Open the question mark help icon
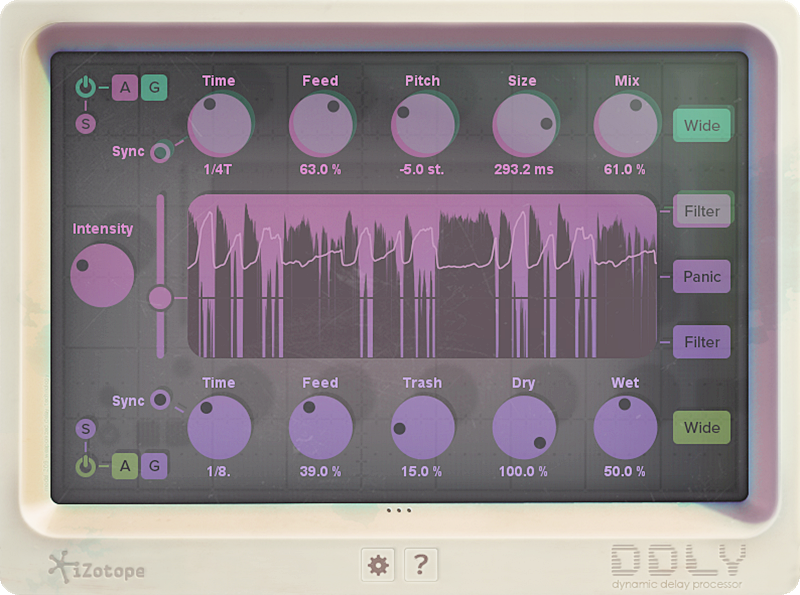 click(x=421, y=565)
